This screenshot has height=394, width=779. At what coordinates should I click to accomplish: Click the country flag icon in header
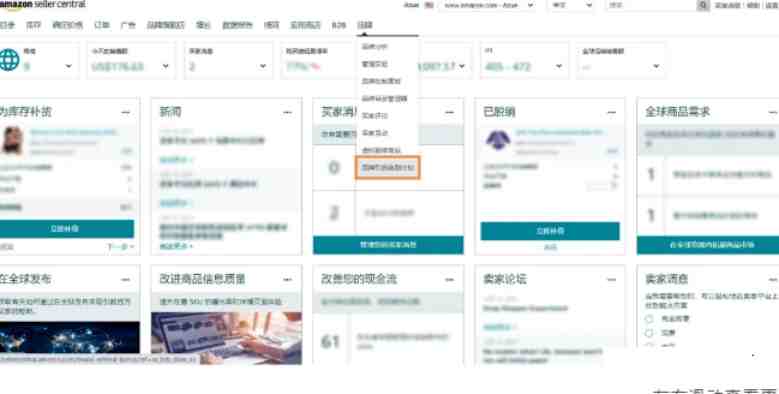click(x=429, y=5)
